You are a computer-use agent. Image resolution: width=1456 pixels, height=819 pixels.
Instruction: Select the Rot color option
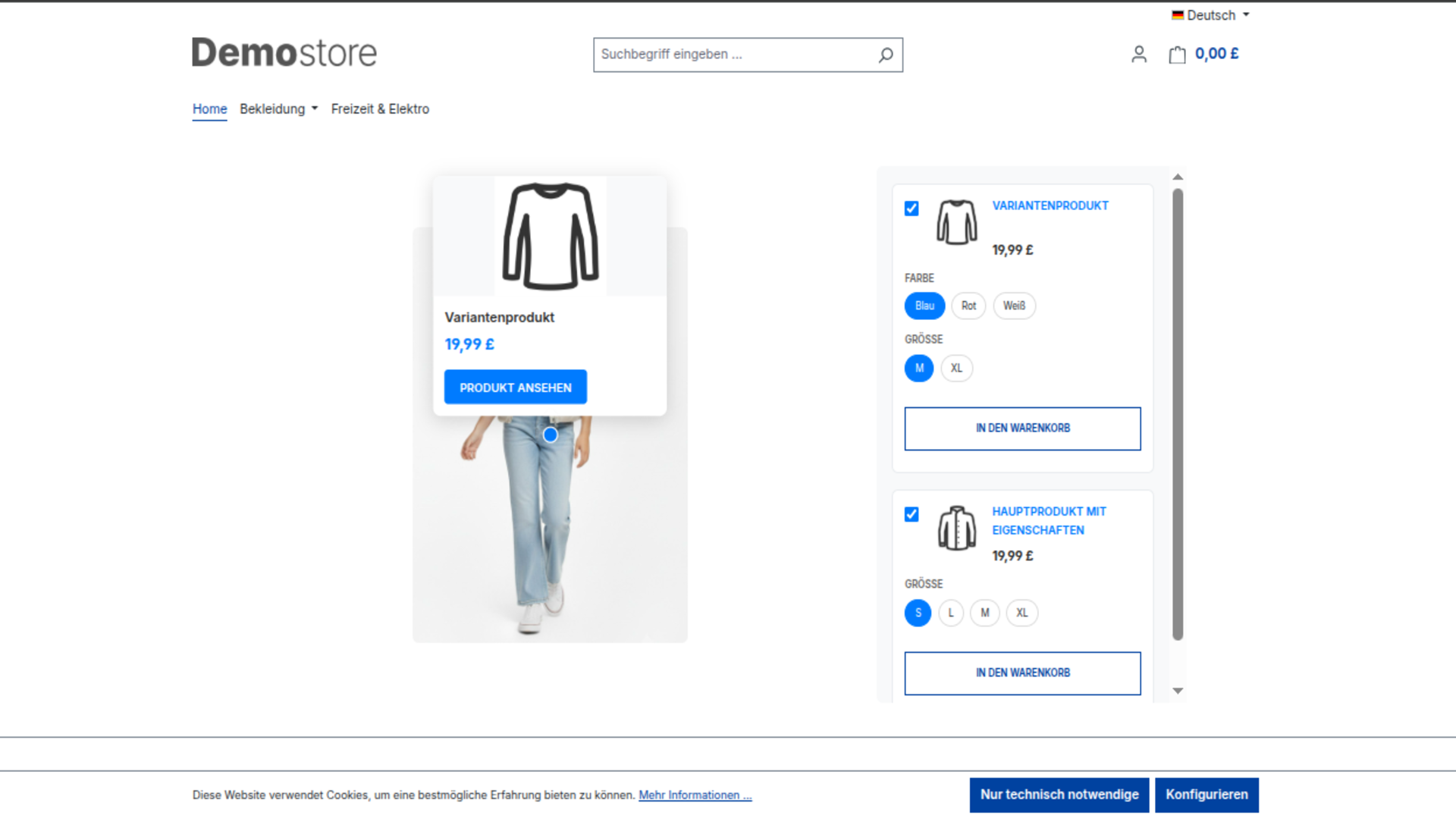point(968,306)
